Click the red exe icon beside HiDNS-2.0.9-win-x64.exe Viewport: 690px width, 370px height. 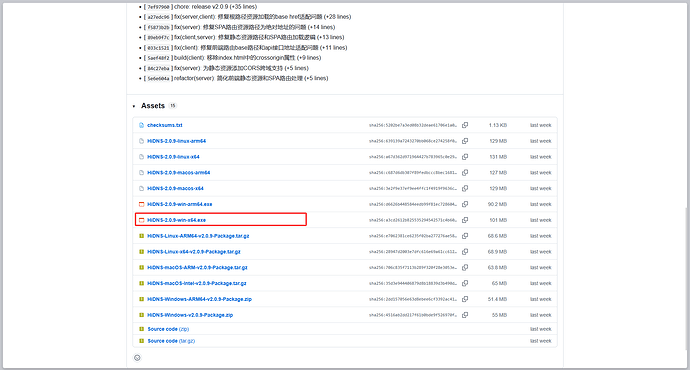click(141, 220)
